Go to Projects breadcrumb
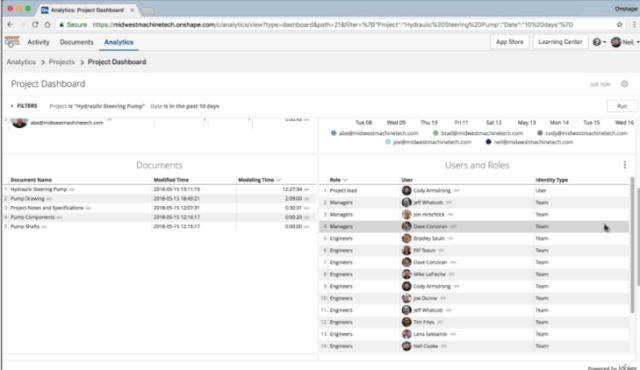Screen dimensions: 640x370 click(x=62, y=62)
